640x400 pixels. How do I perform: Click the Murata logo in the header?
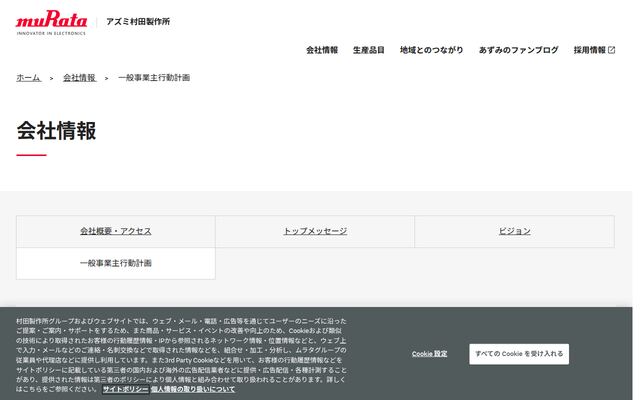pos(51,23)
